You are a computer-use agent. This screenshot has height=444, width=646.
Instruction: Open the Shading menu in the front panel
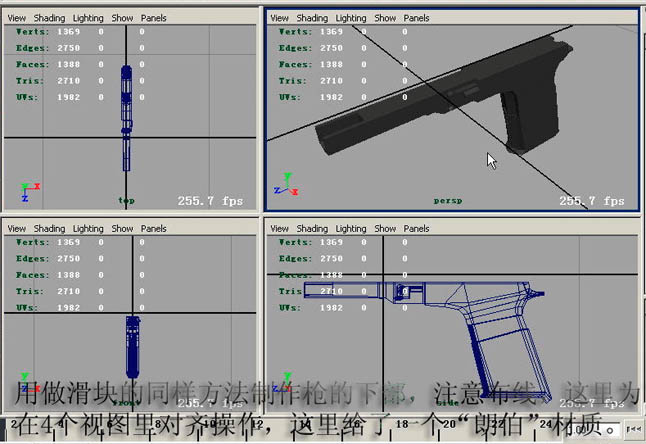[49, 229]
